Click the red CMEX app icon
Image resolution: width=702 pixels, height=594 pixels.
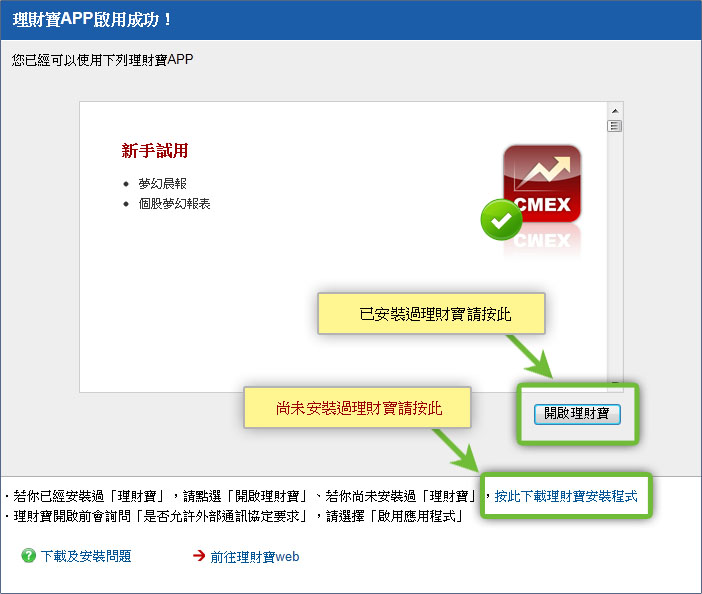542,184
